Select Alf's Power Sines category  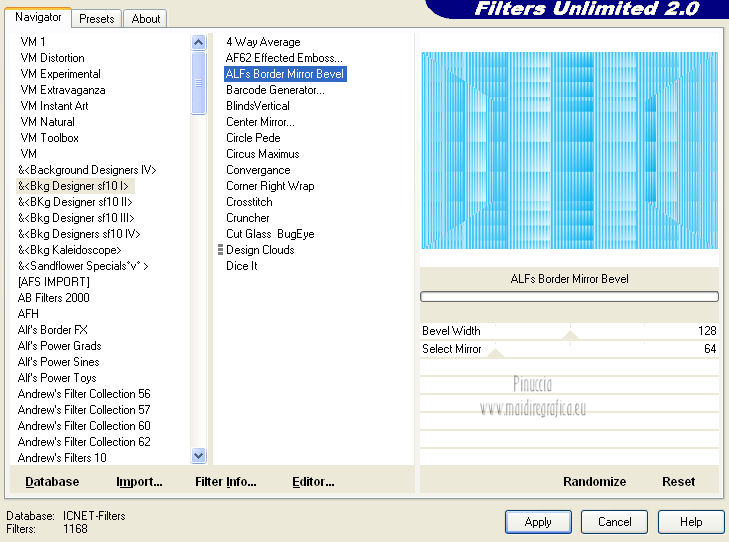[x=59, y=362]
